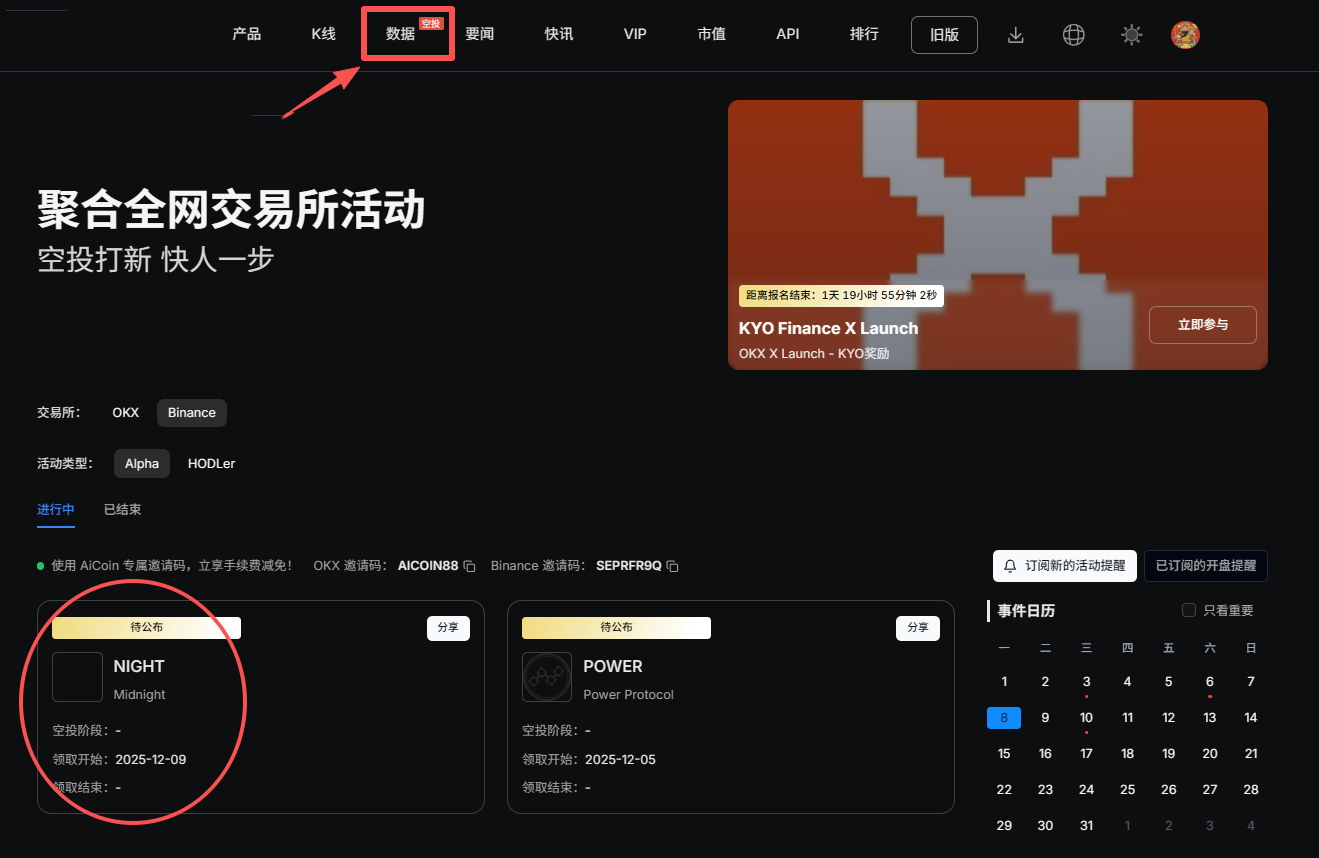This screenshot has width=1319, height=858.
Task: Open the 要闻 section
Action: (x=480, y=34)
